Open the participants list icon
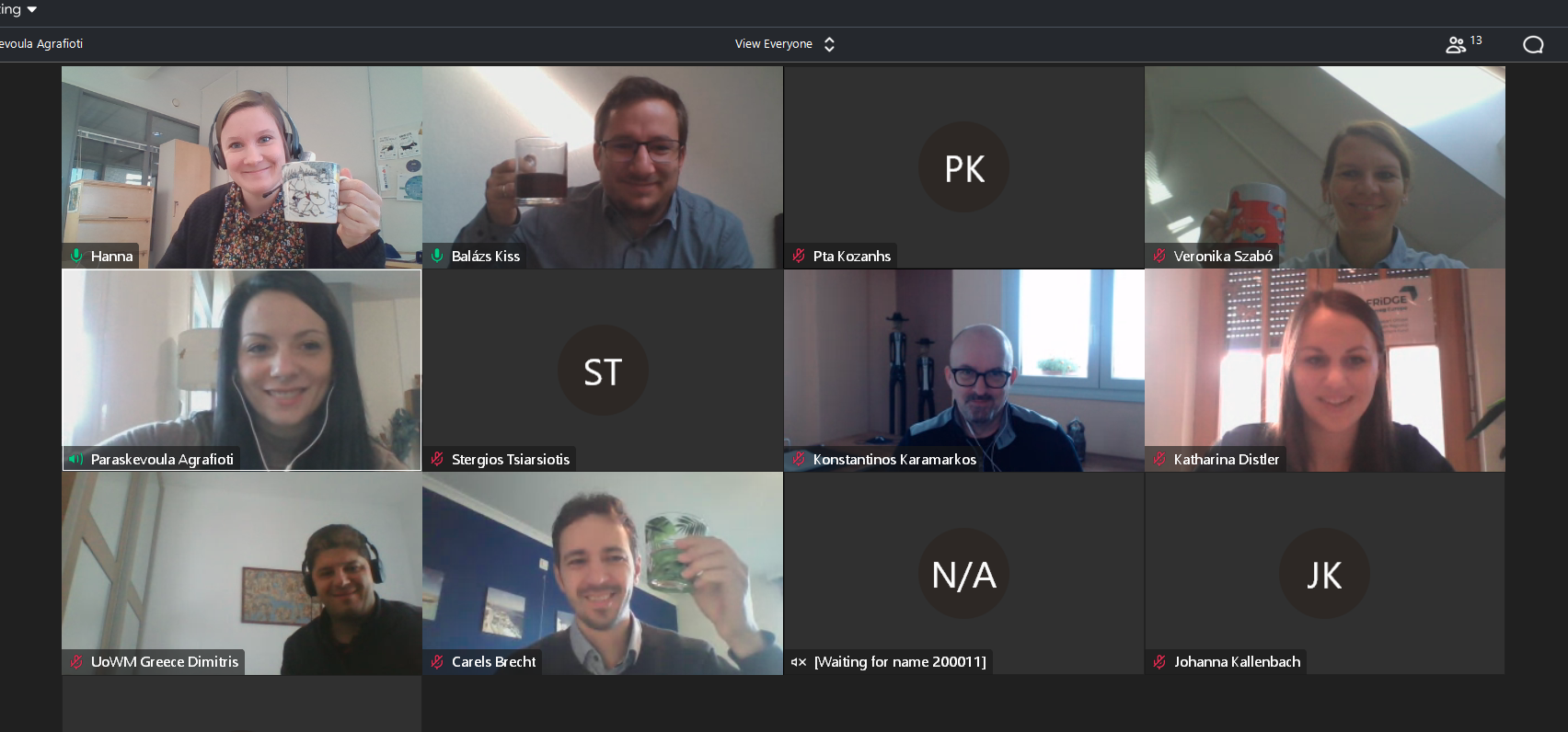The height and width of the screenshot is (732, 1568). pos(1455,45)
